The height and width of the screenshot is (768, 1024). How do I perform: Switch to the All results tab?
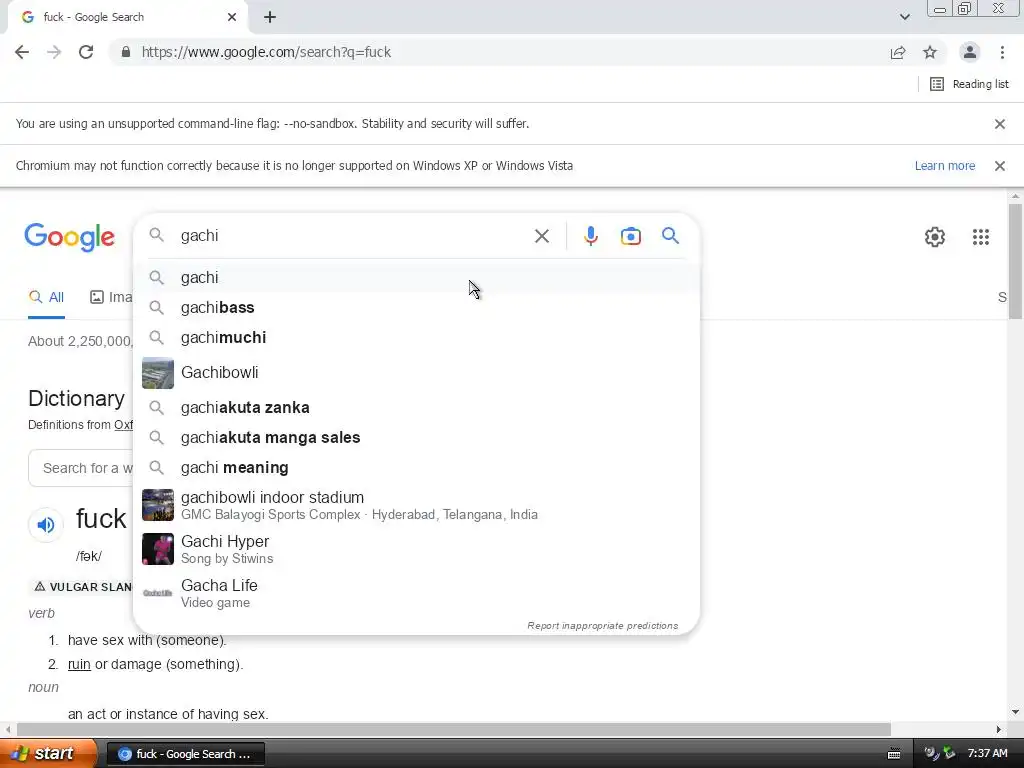46,298
